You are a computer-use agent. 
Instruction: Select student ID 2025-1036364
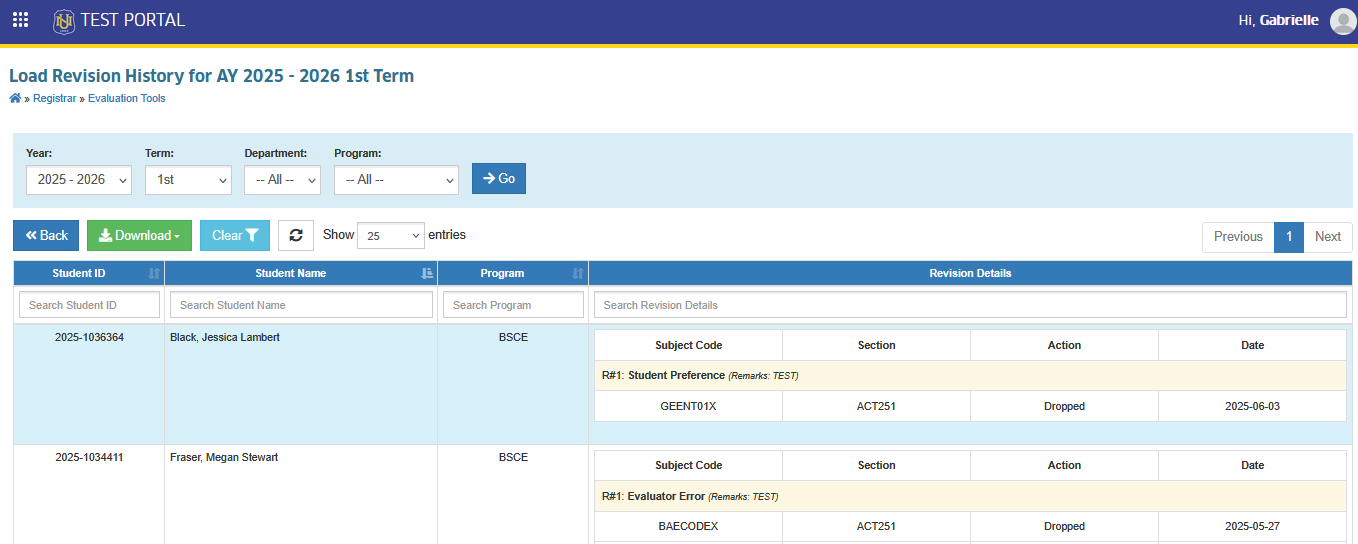[89, 337]
